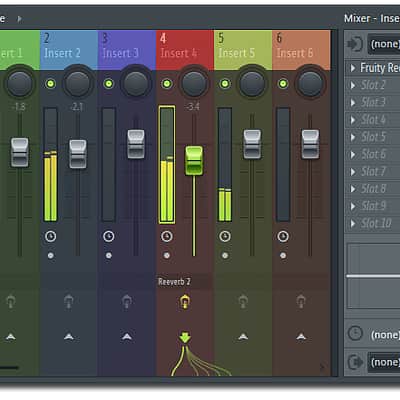
Task: Click the clock icon on Insert 2
Action: tap(51, 236)
